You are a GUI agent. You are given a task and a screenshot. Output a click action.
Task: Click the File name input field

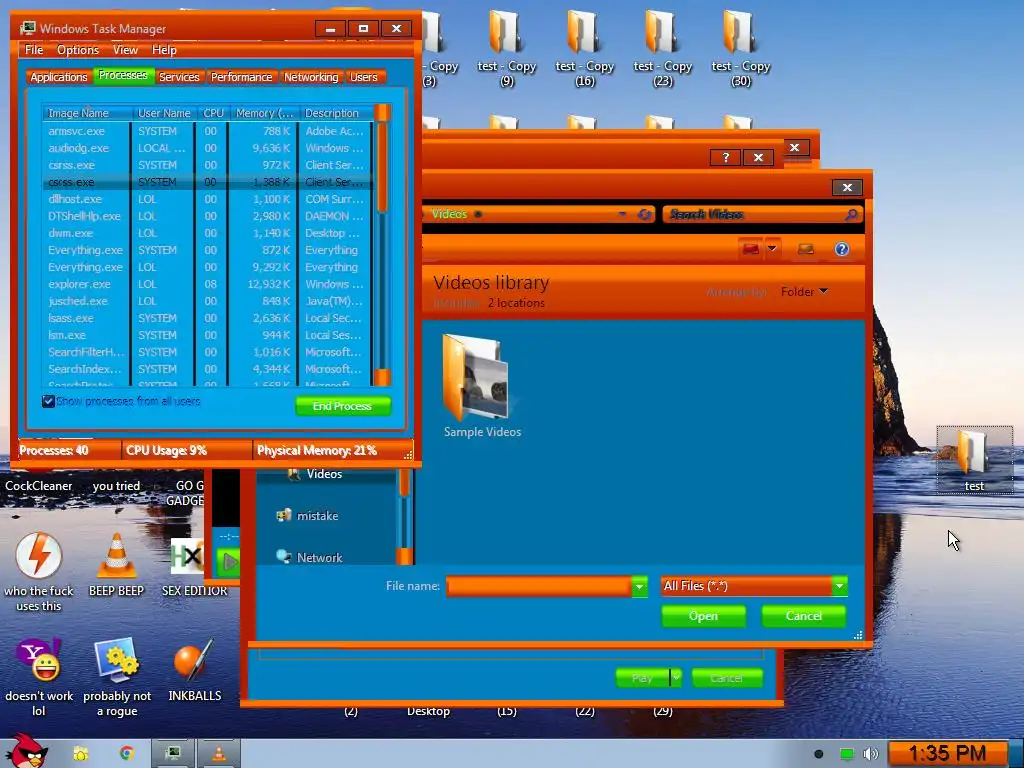tap(539, 586)
